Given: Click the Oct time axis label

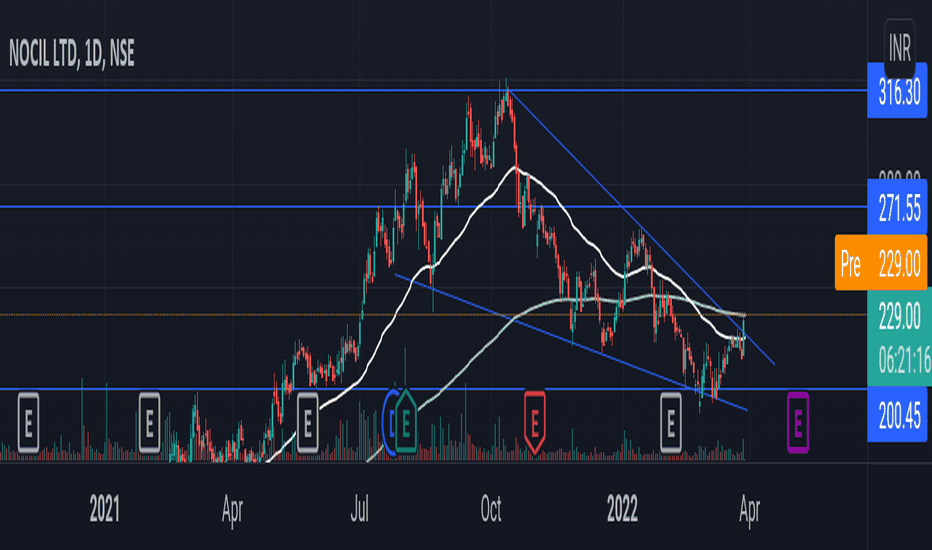Looking at the screenshot, I should point(490,510).
